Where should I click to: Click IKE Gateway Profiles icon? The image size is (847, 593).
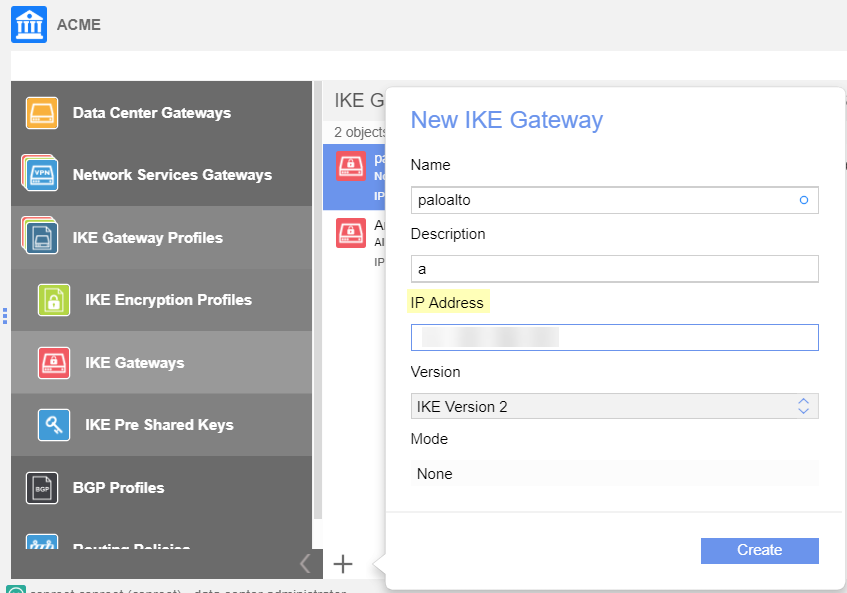(42, 238)
